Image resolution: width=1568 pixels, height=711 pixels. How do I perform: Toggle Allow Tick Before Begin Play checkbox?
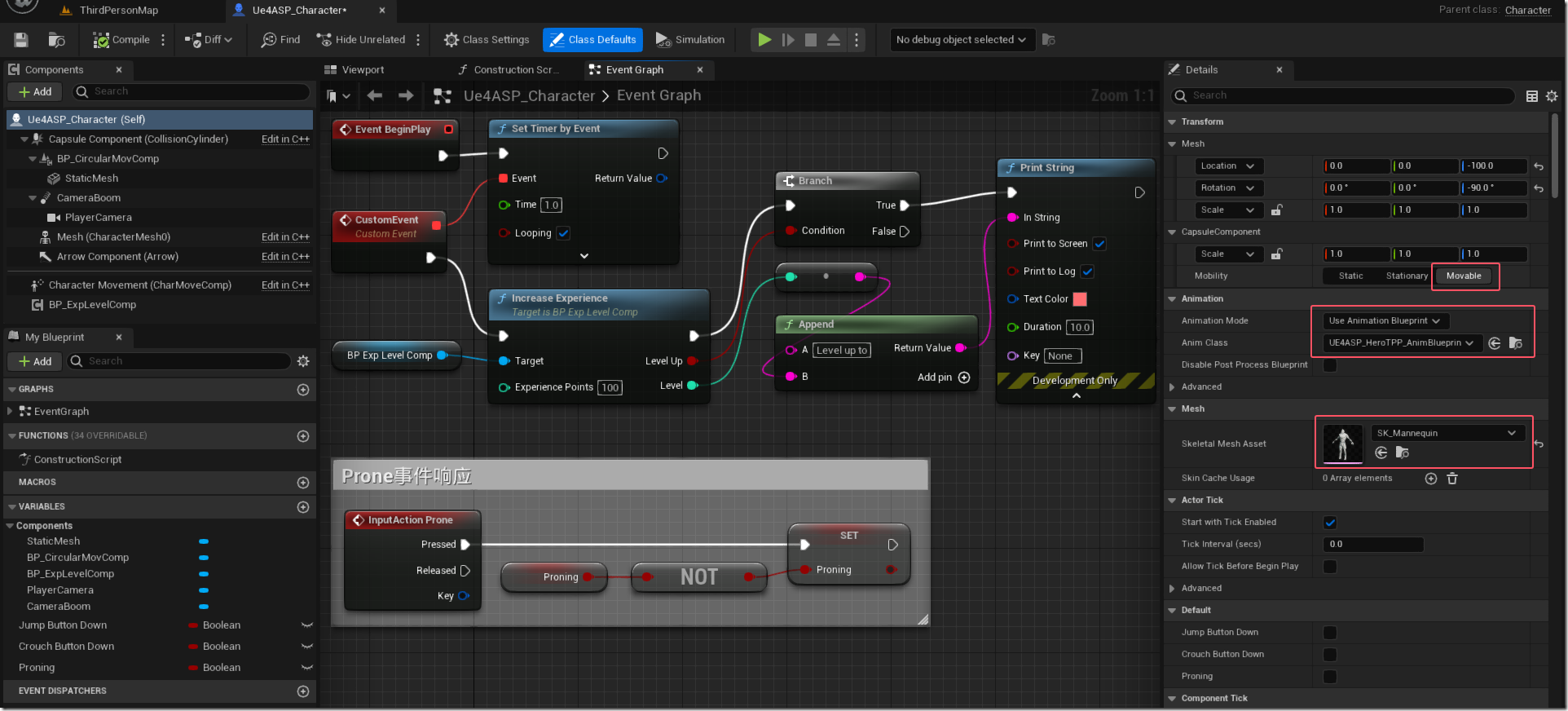1330,567
